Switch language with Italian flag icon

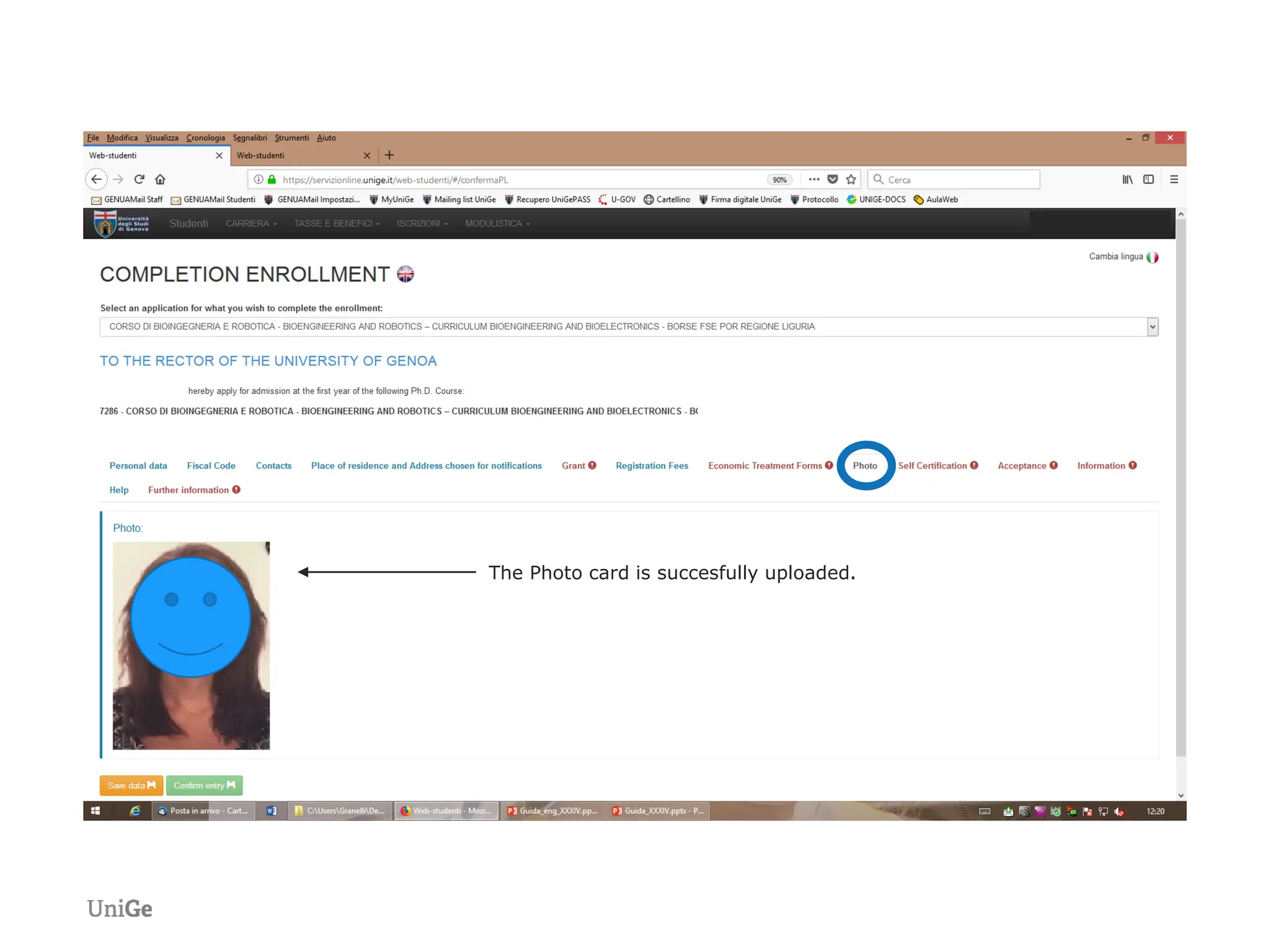[x=1152, y=257]
